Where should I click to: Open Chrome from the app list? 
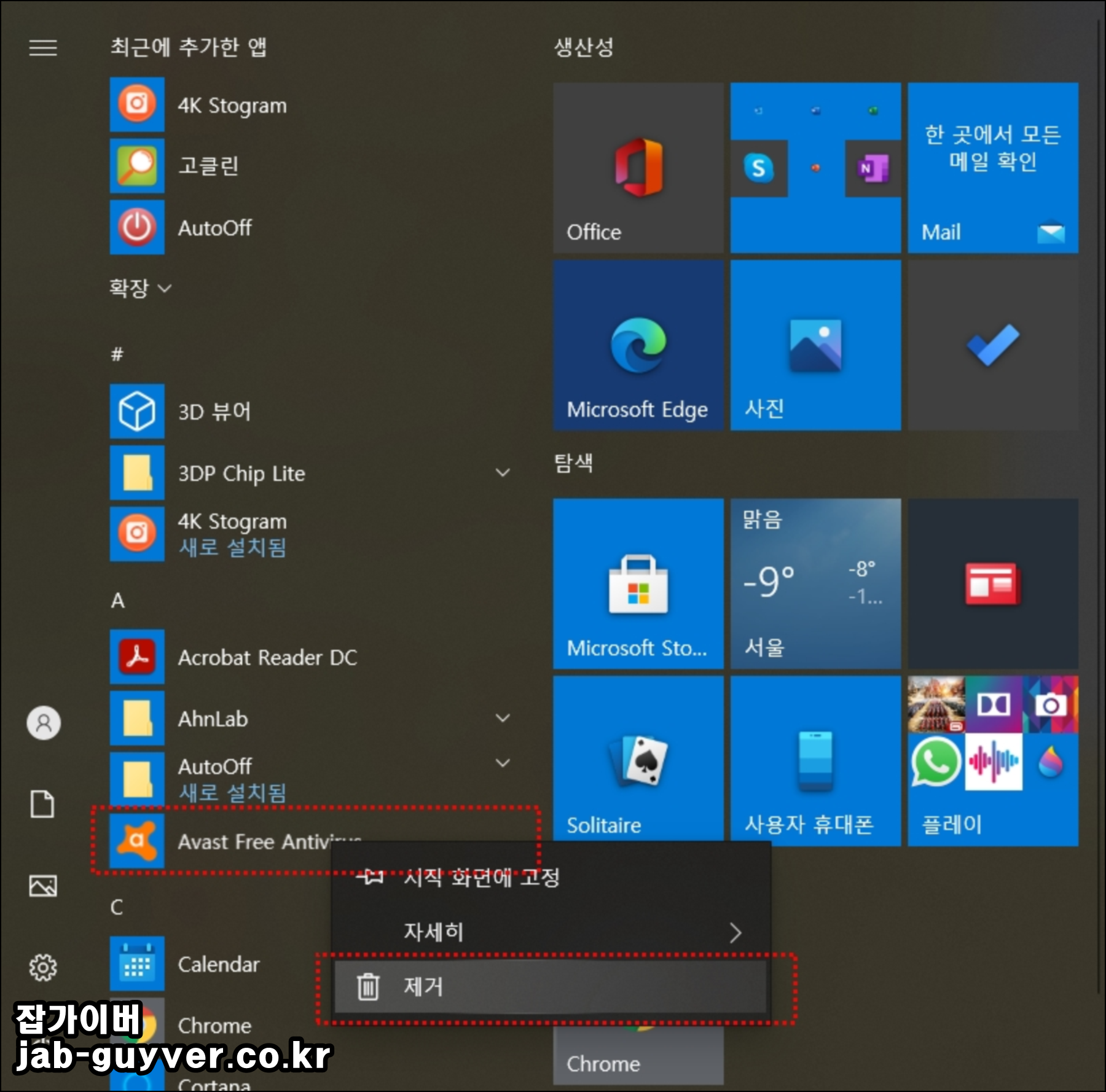[x=220, y=1025]
